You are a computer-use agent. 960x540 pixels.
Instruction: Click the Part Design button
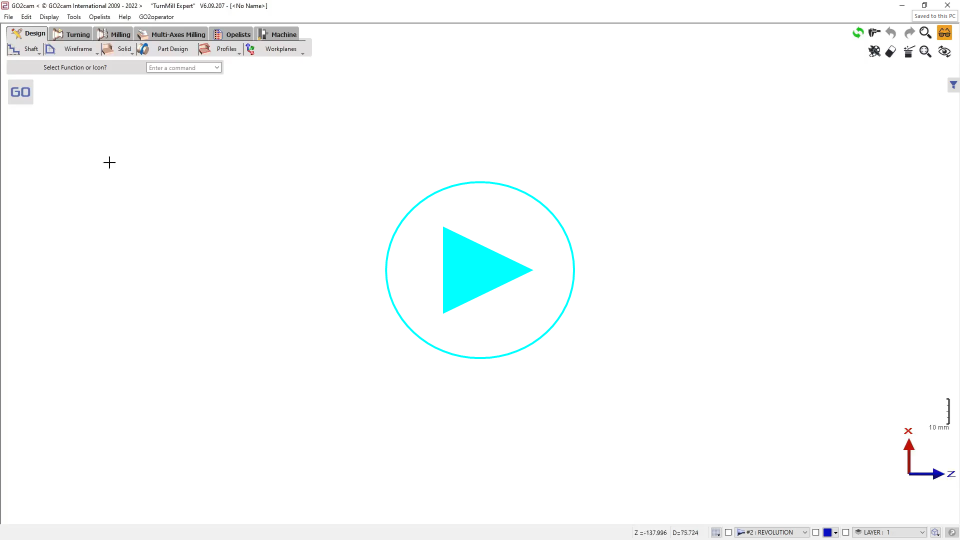point(165,49)
